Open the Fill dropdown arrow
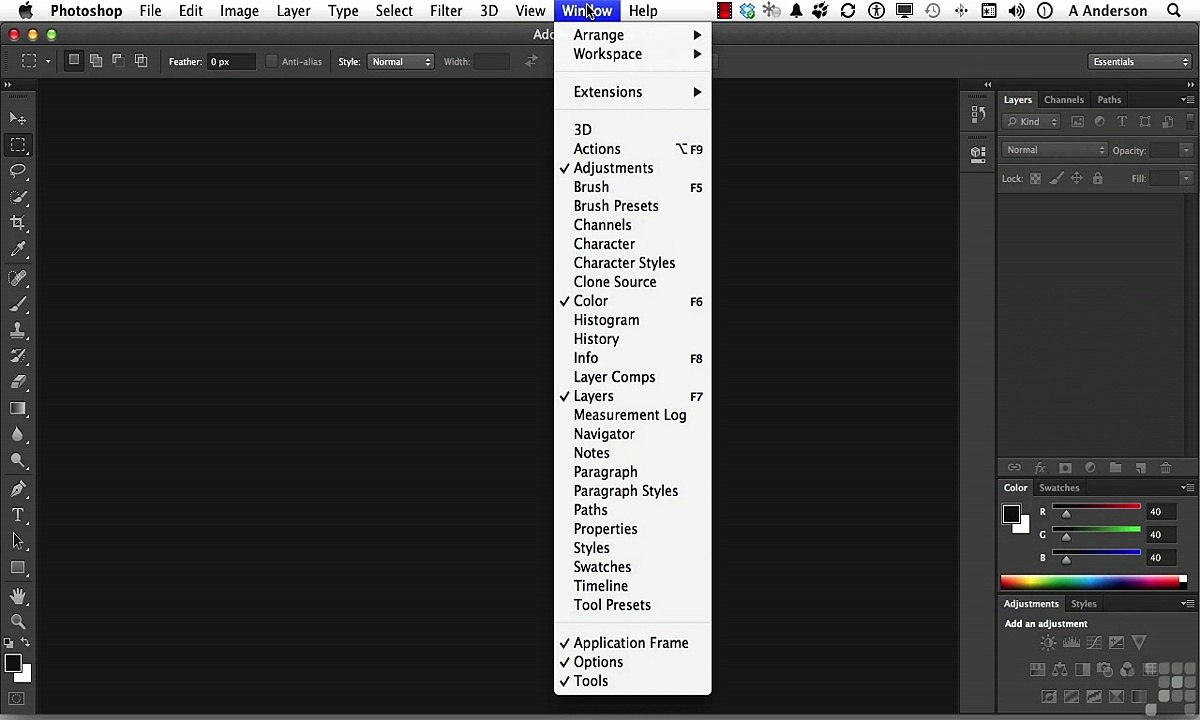The height and width of the screenshot is (720, 1200). tap(1186, 178)
